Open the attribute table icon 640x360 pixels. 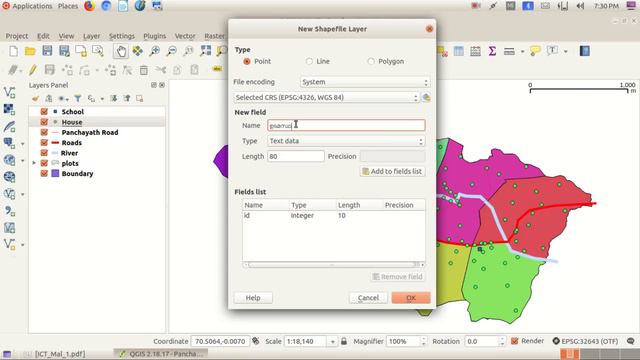tap(458, 51)
